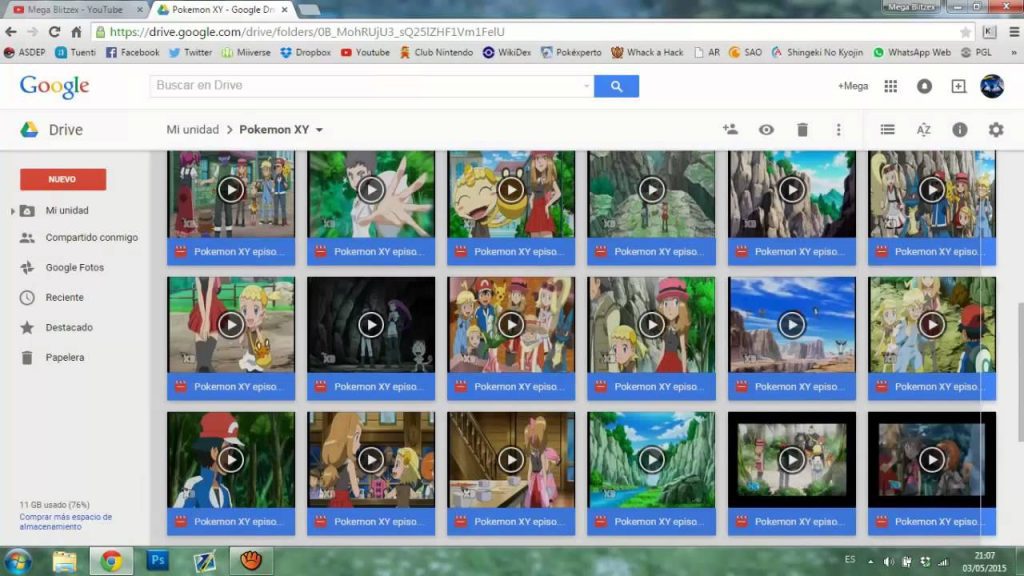Play the first Pokemon XY episode thumbnail
Image resolution: width=1024 pixels, height=576 pixels.
pos(230,188)
